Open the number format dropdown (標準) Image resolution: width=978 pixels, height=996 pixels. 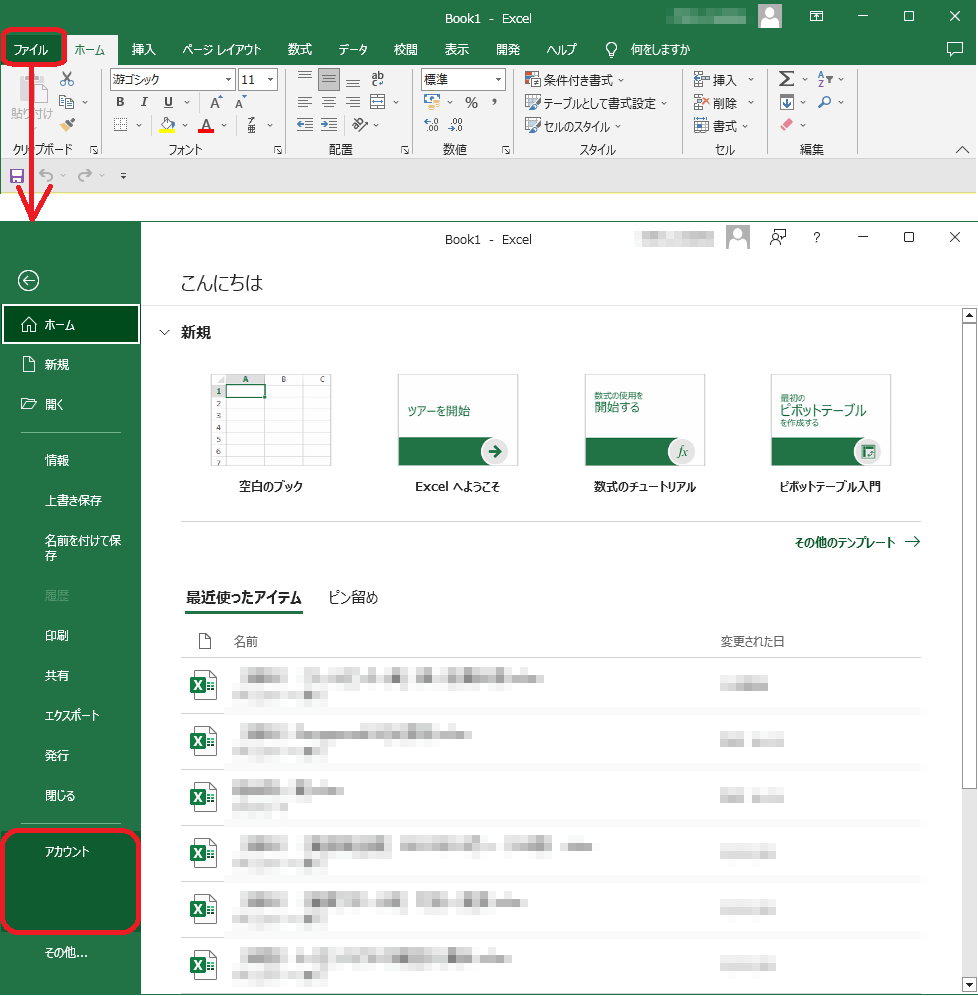pyautogui.click(x=499, y=79)
